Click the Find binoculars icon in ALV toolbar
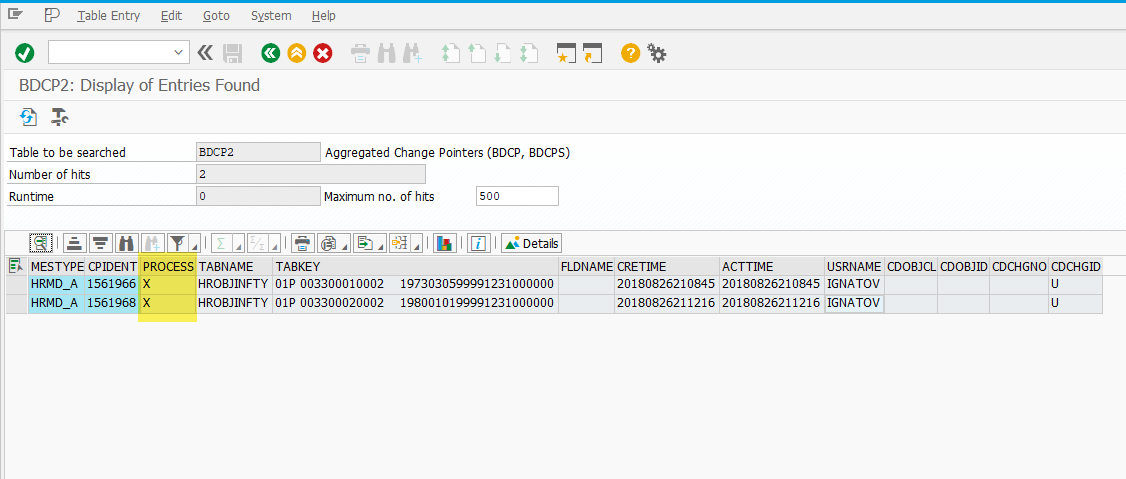Image resolution: width=1126 pixels, height=479 pixels. pos(126,243)
